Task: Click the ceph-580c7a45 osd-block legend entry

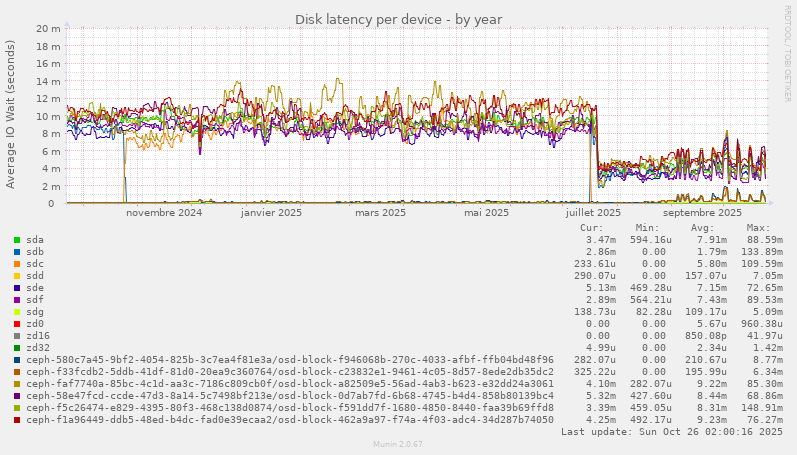Action: [290, 360]
